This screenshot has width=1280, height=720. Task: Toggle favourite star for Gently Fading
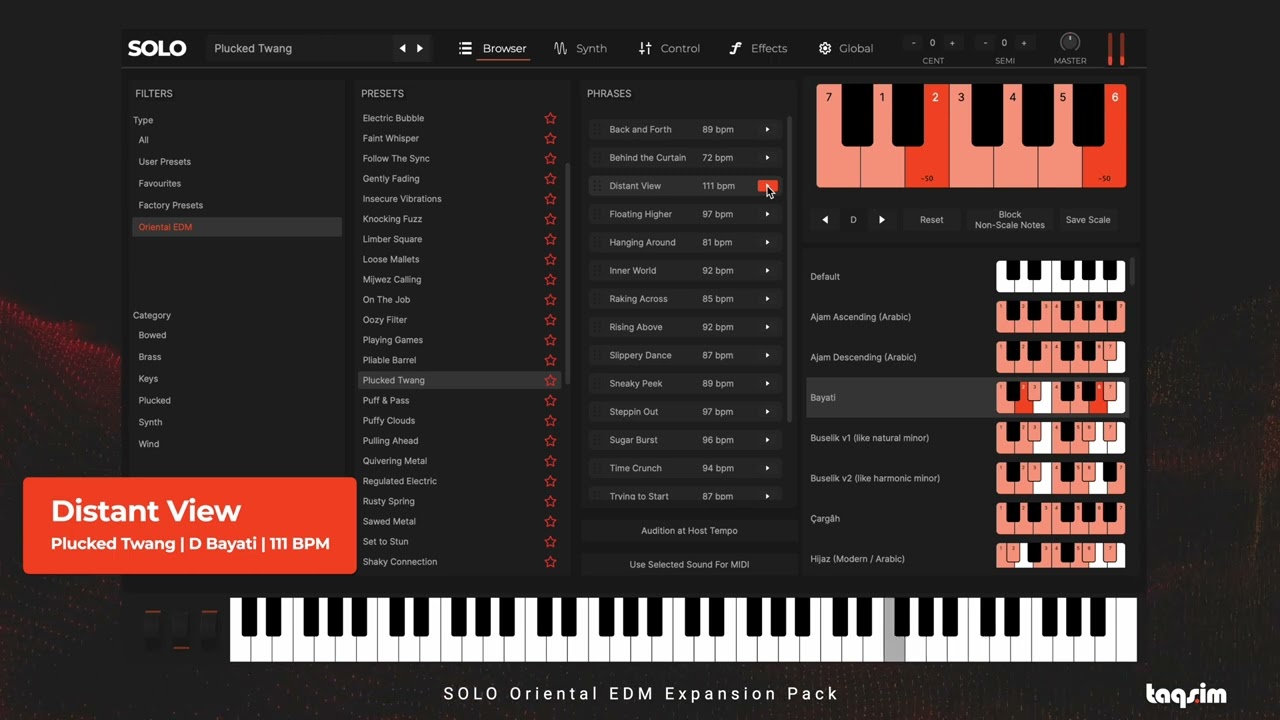[x=550, y=178]
